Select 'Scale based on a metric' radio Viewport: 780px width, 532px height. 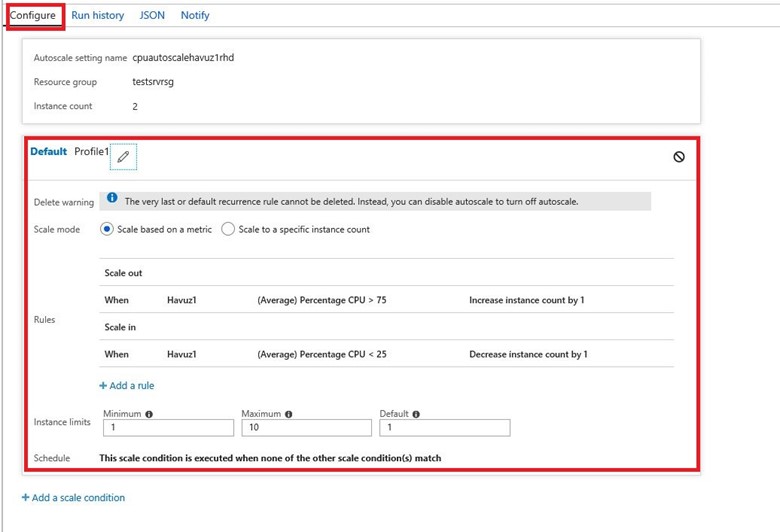point(107,229)
